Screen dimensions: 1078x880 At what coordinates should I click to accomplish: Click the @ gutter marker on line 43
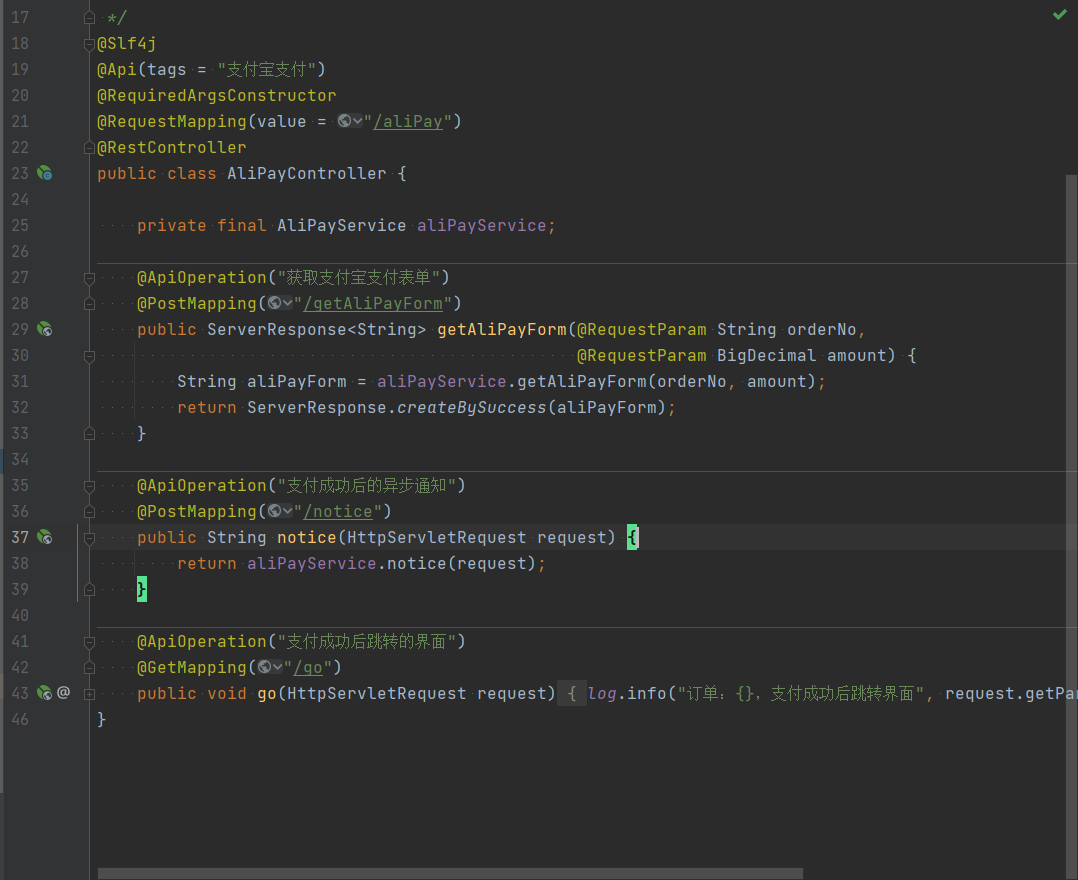click(x=63, y=692)
